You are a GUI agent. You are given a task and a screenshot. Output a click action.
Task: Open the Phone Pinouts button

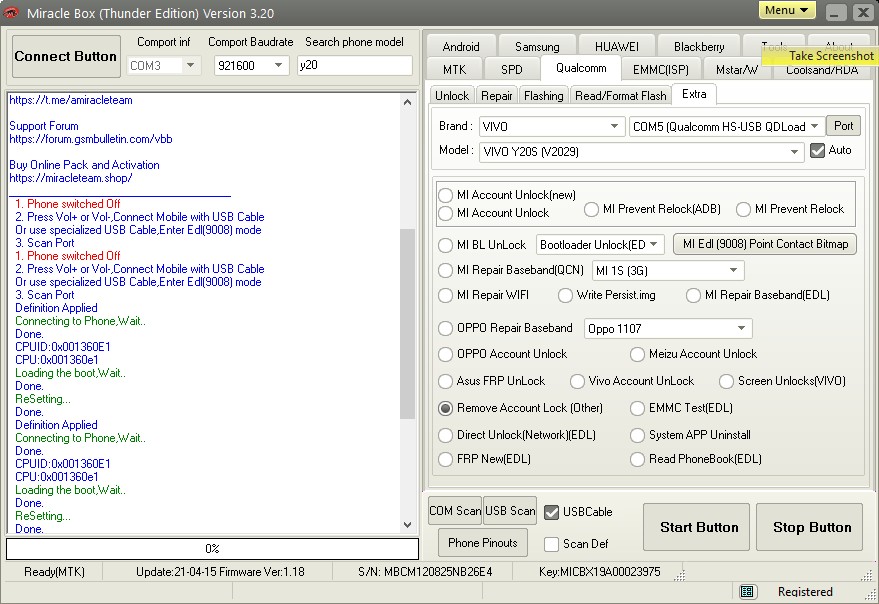(483, 543)
